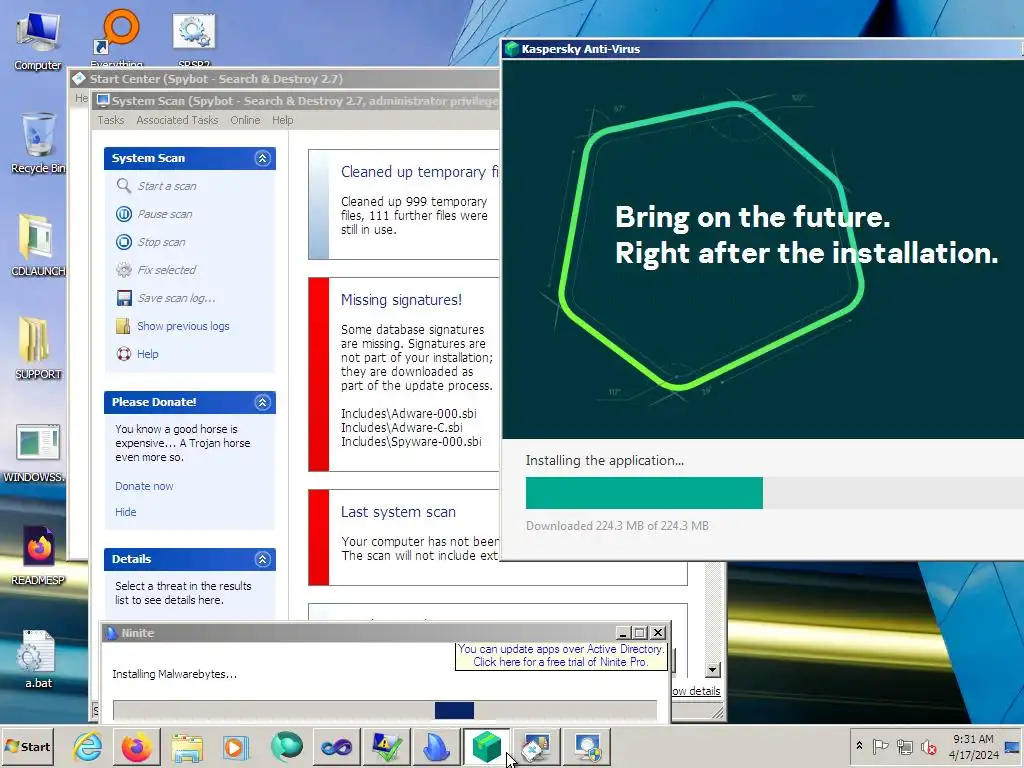Click the Show previous logs link
1024x768 pixels.
click(x=184, y=326)
